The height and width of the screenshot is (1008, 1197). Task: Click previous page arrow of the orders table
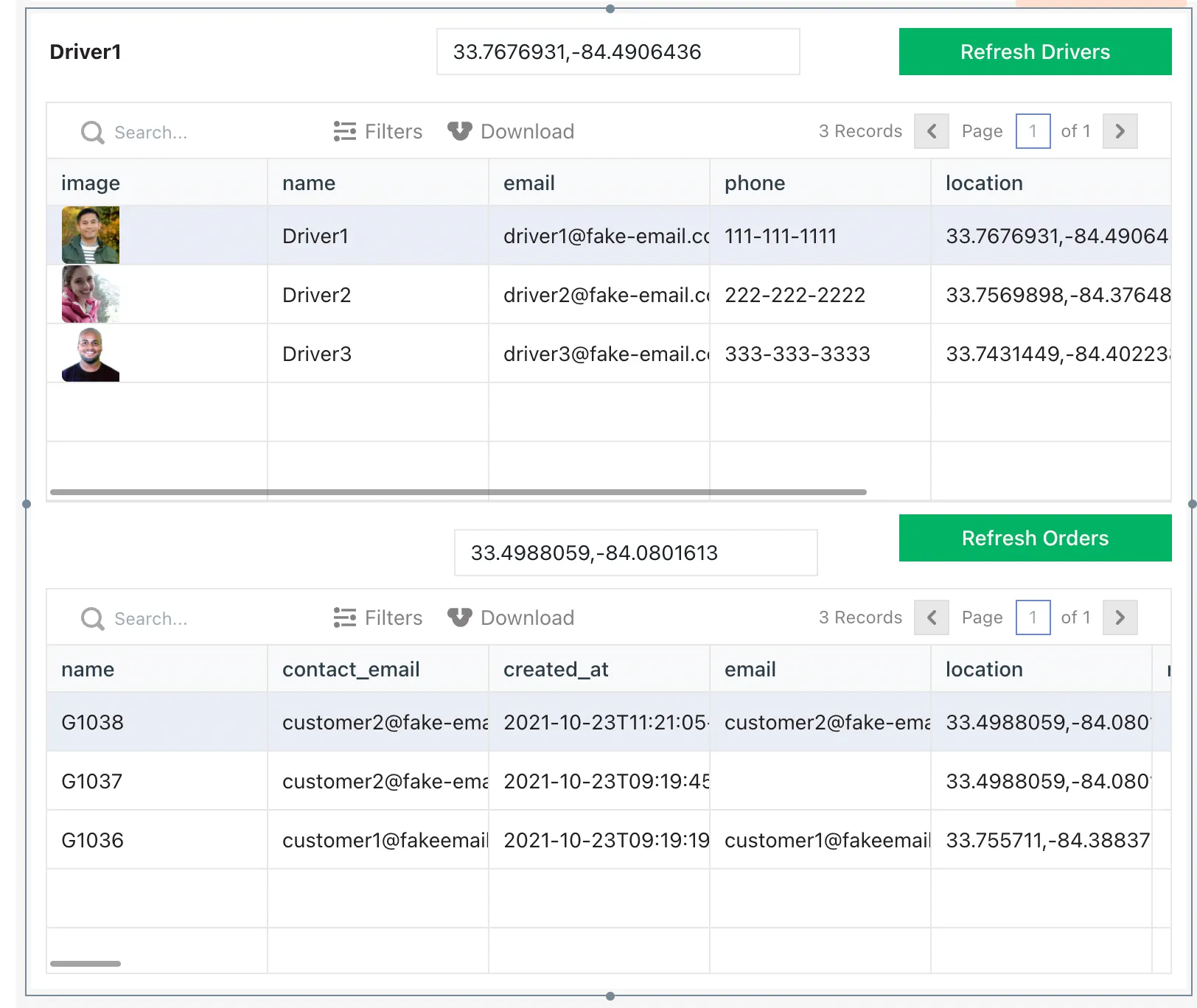[931, 617]
